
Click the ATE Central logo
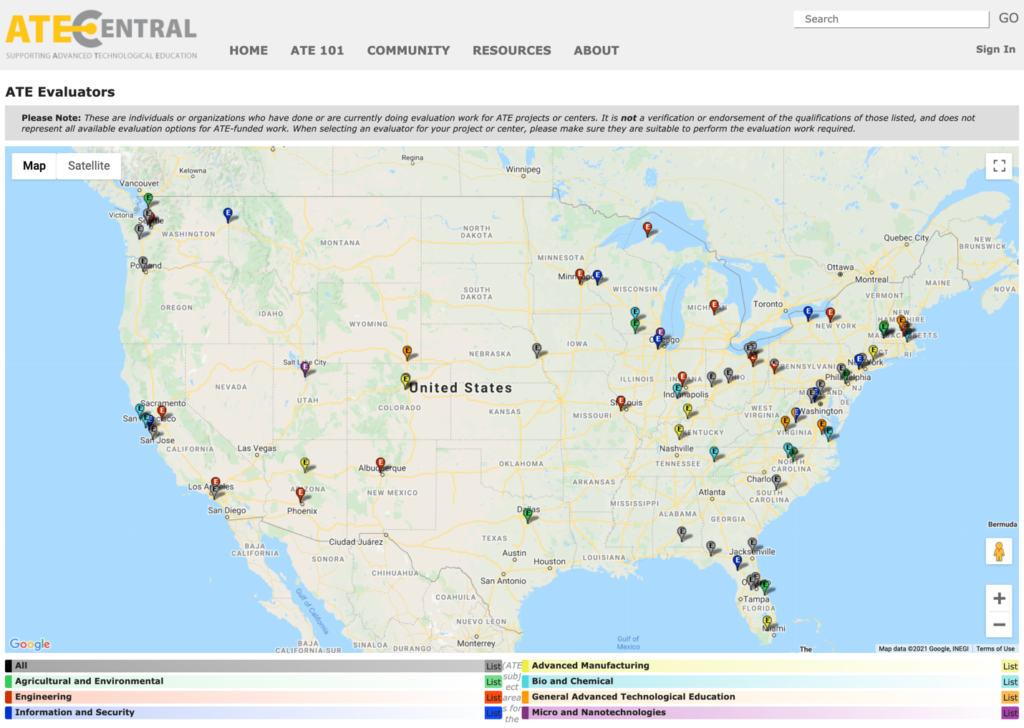101,34
